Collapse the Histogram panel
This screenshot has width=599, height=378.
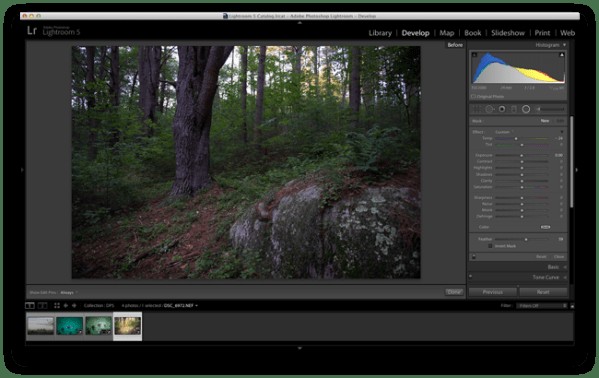tap(564, 45)
